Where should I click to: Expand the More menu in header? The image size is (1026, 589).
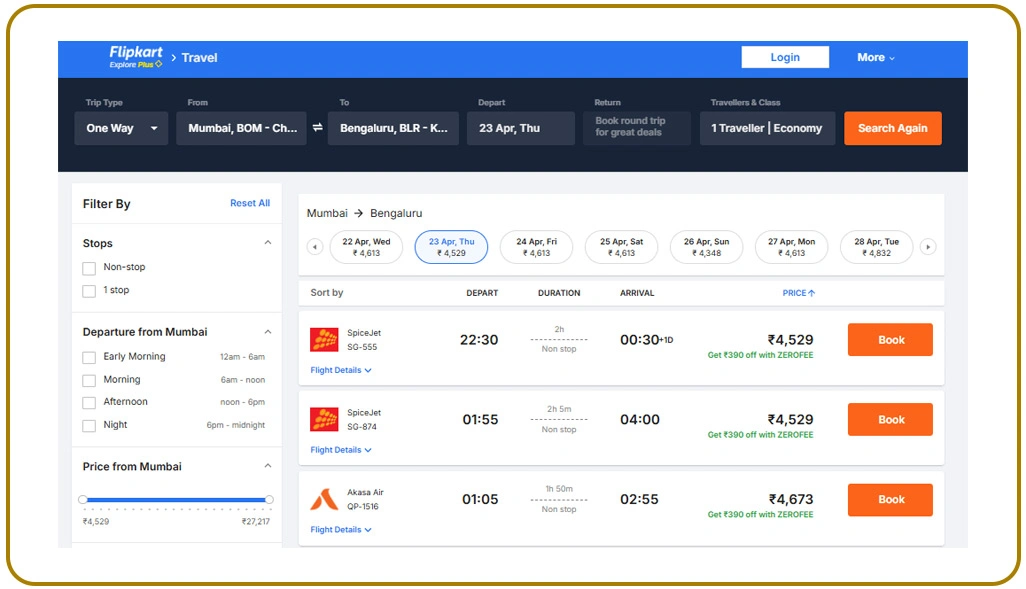tap(875, 58)
